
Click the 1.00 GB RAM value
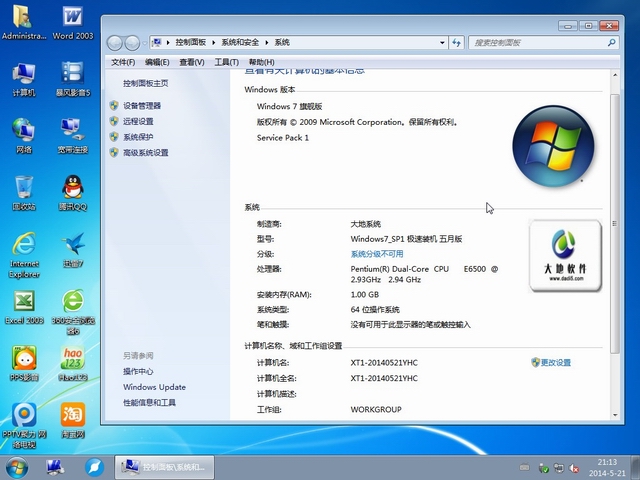pyautogui.click(x=364, y=294)
